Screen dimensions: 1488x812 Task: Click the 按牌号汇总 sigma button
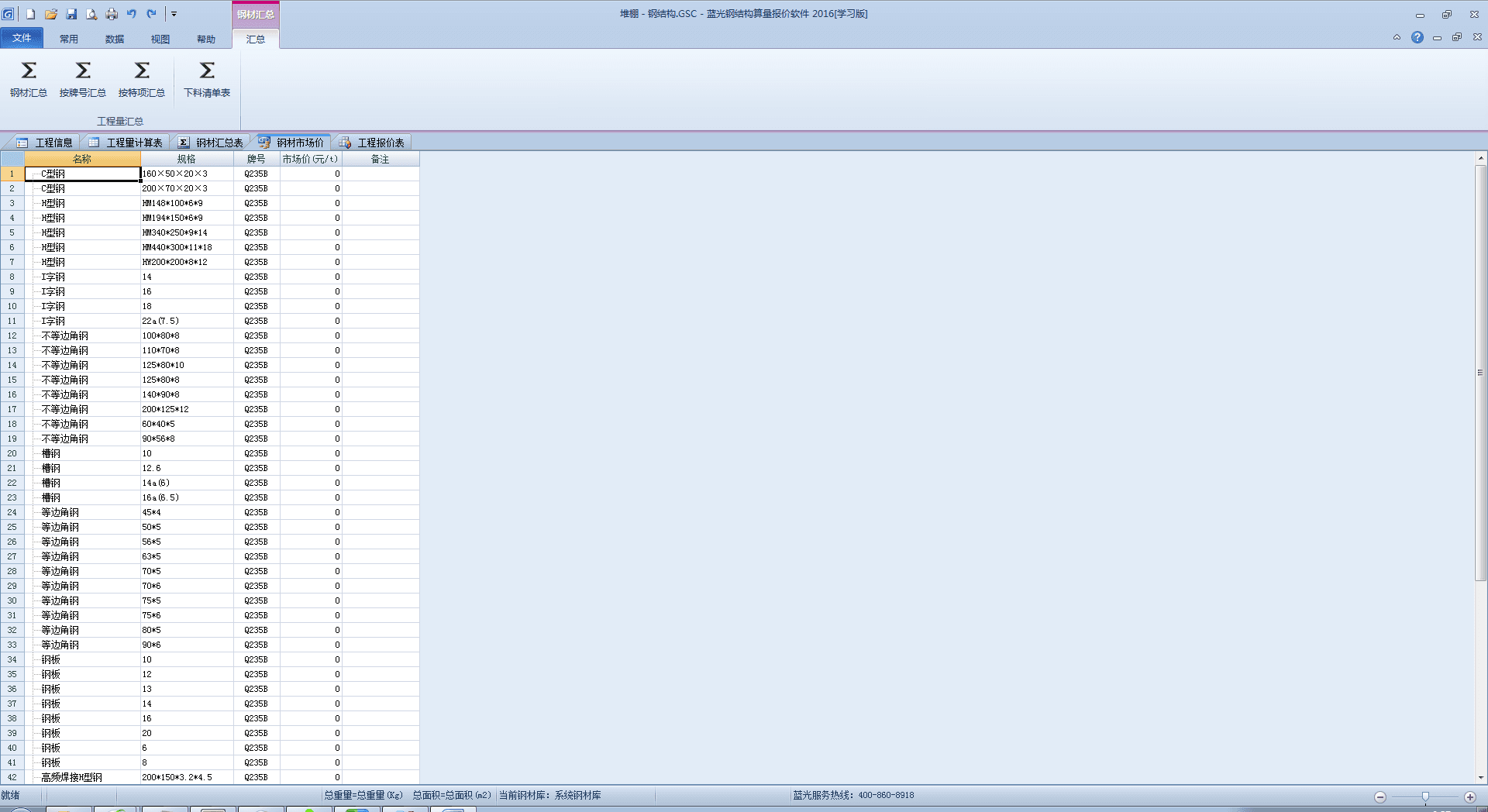(x=83, y=79)
